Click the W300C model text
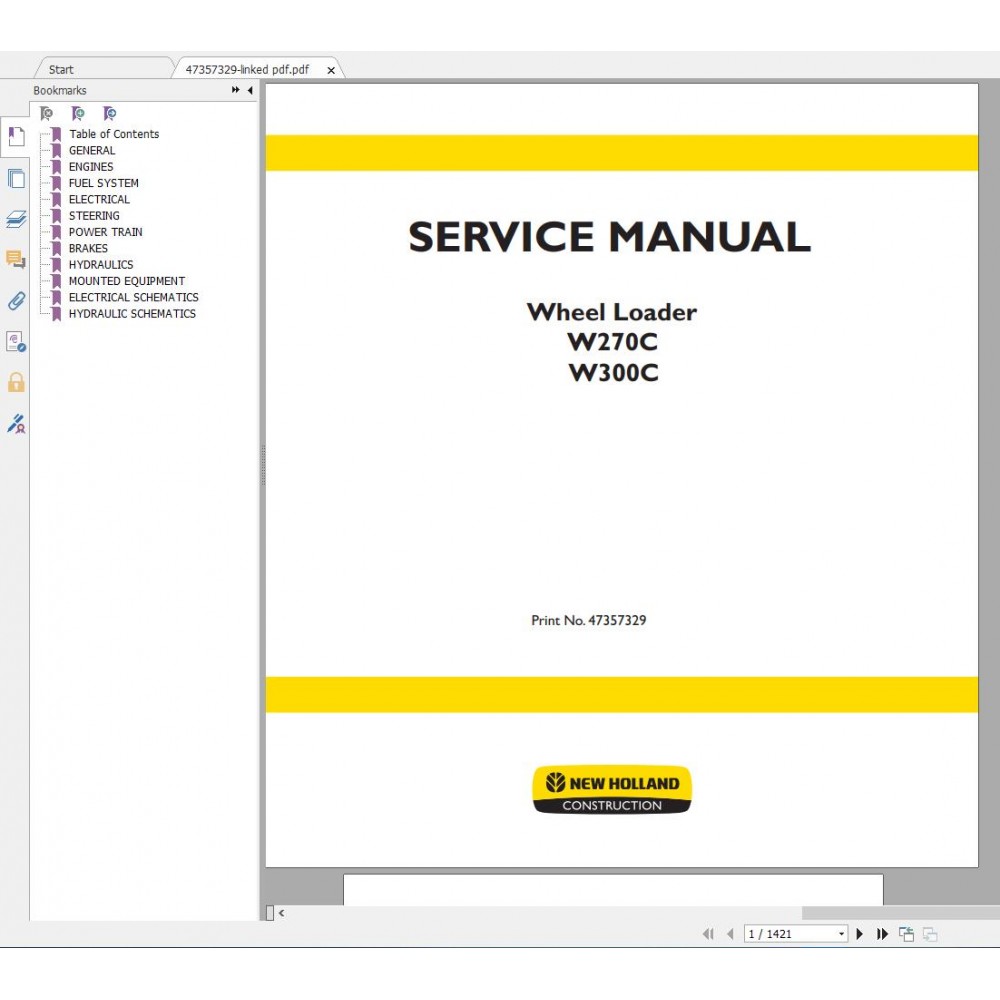1000x1000 pixels. [614, 372]
